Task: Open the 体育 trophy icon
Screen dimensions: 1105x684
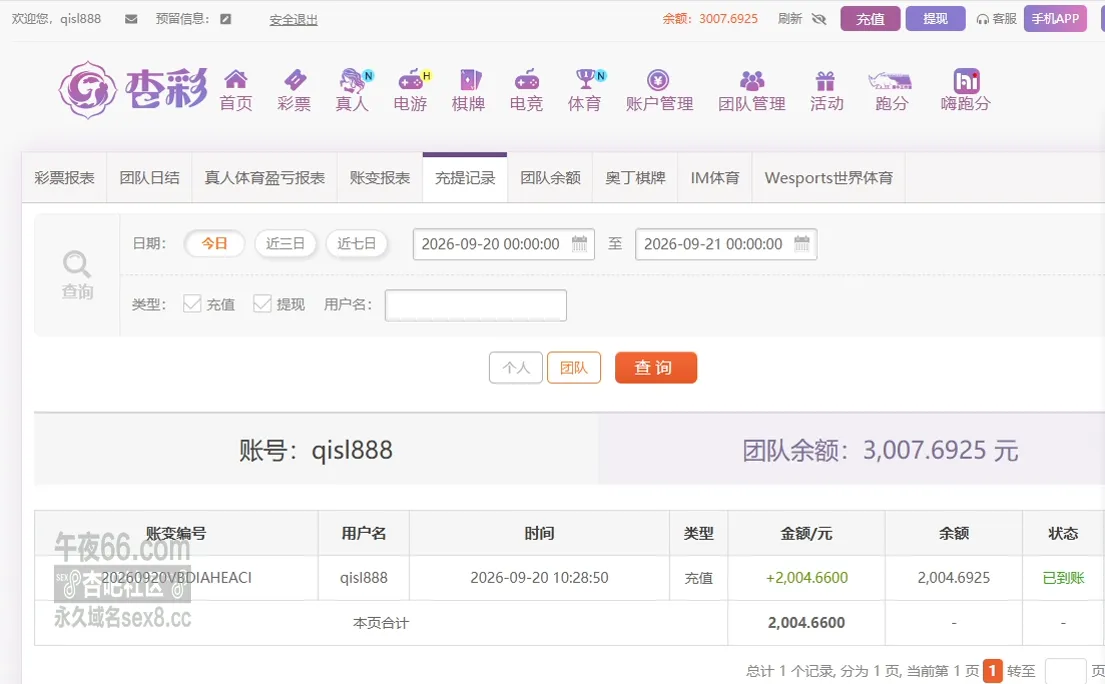Action: click(x=586, y=79)
